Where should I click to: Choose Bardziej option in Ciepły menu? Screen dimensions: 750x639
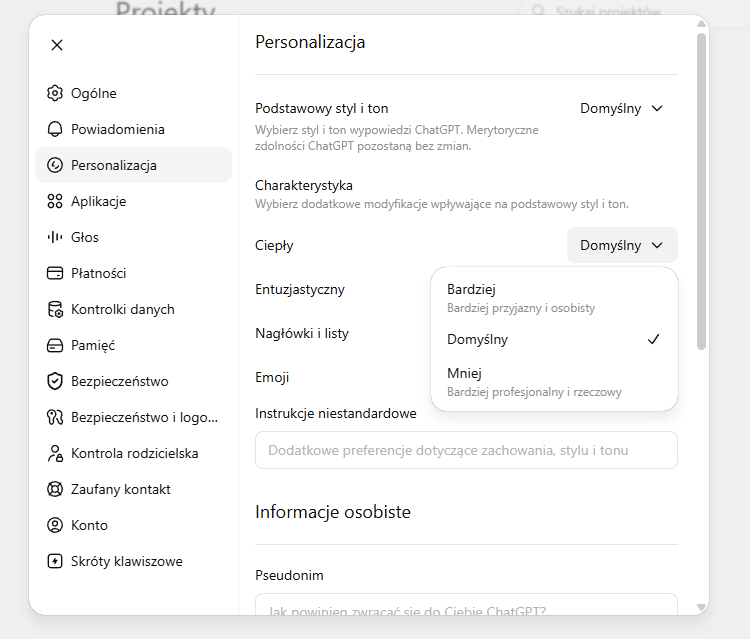[554, 298]
